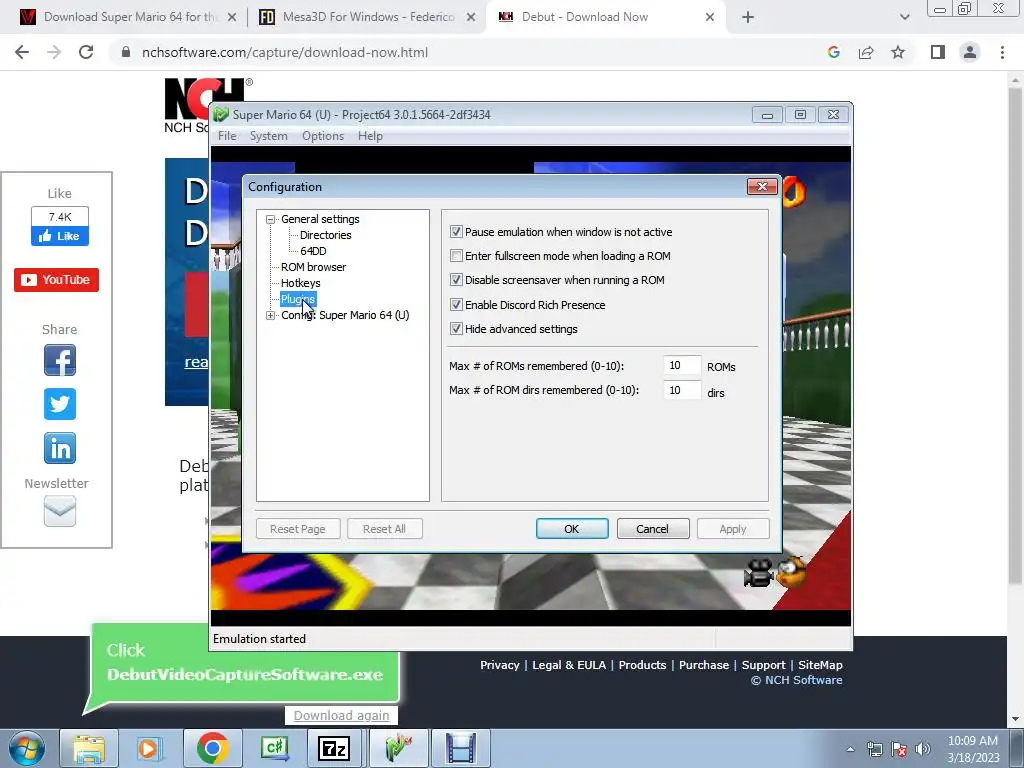Open Chrome from the taskbar

pos(212,748)
